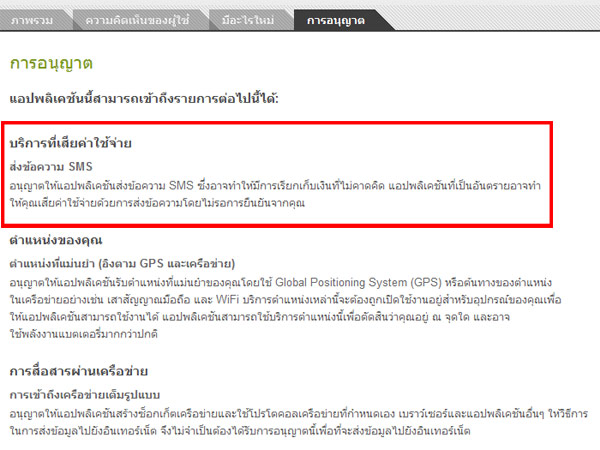The image size is (600, 450).
Task: Select the มีอะไรใหม่ tab
Action: [x=247, y=19]
